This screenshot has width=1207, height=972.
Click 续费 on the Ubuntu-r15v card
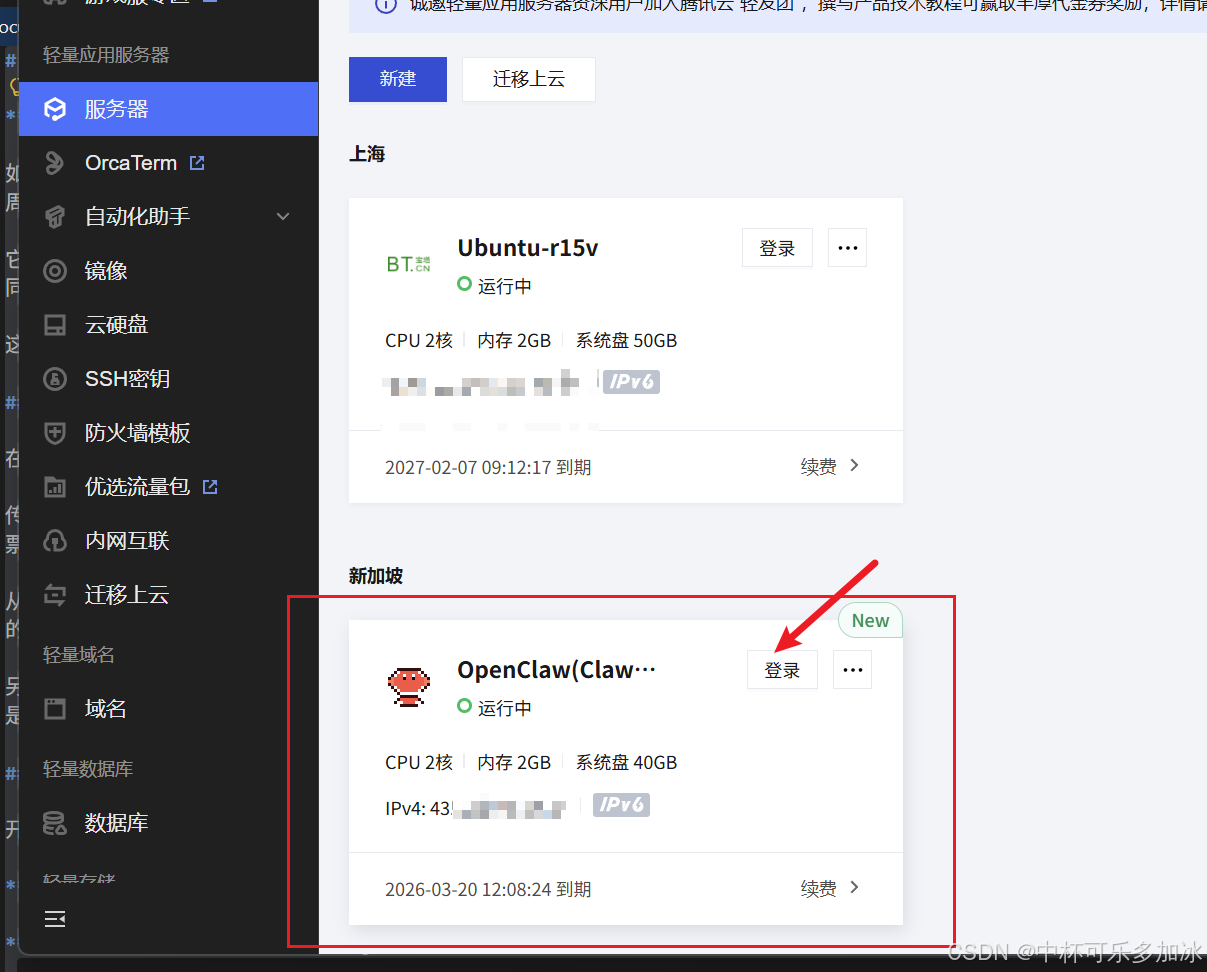818,467
